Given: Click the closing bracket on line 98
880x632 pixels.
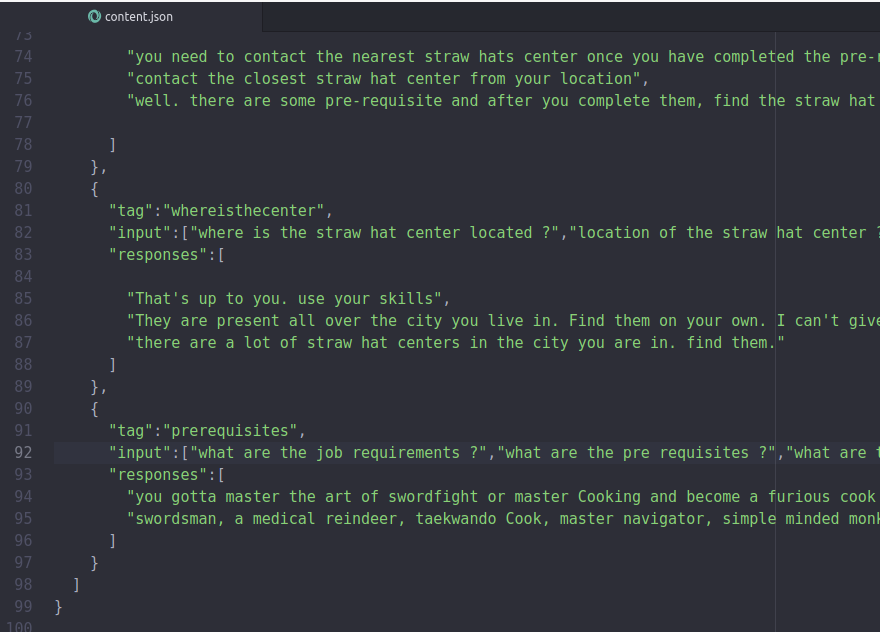Looking at the screenshot, I should pos(74,584).
